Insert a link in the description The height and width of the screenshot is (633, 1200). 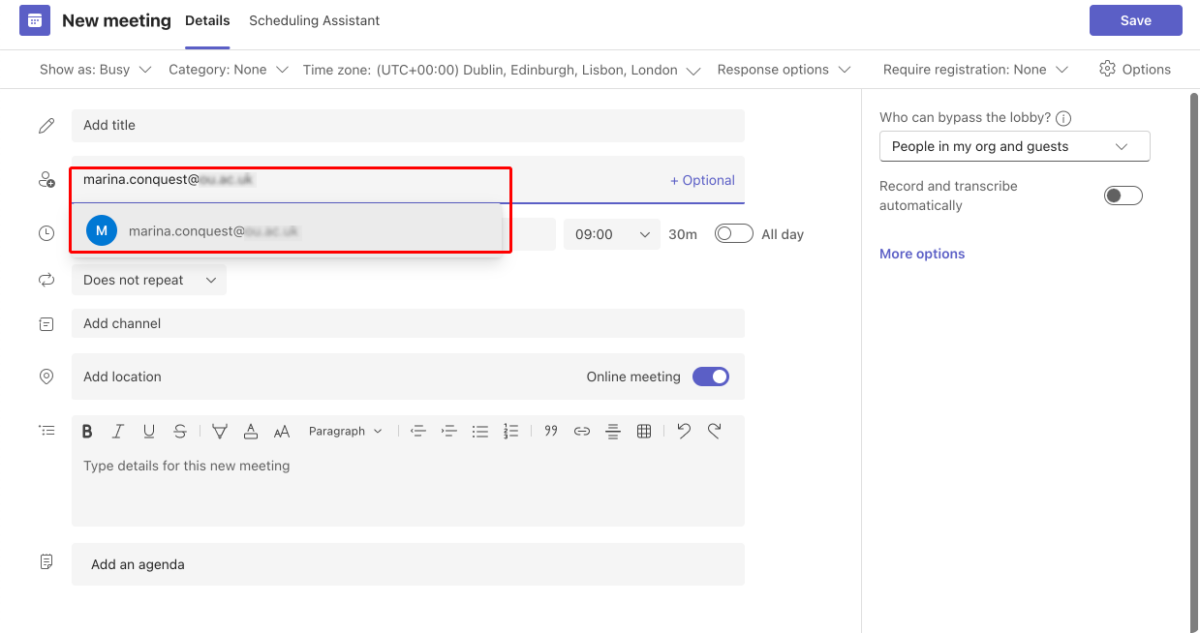[x=581, y=430]
